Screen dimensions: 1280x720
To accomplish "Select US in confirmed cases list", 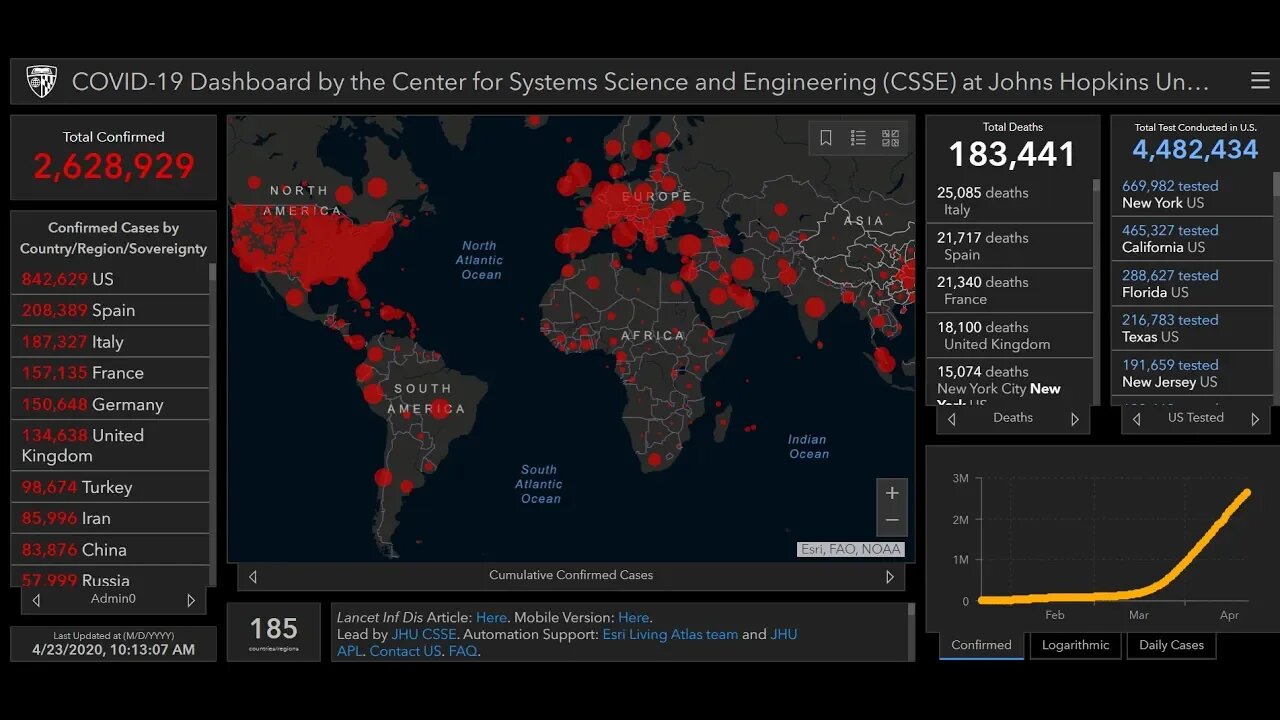I will pos(110,279).
